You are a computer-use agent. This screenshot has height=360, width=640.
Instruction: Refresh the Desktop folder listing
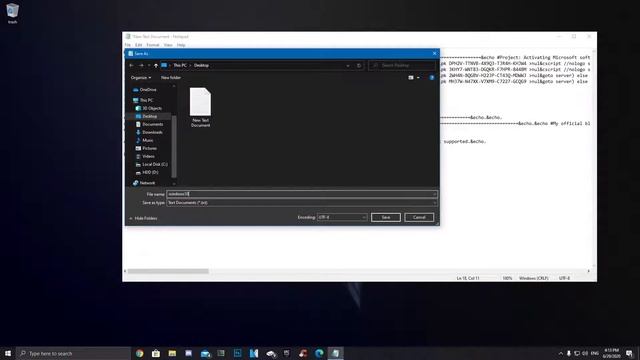(359, 66)
